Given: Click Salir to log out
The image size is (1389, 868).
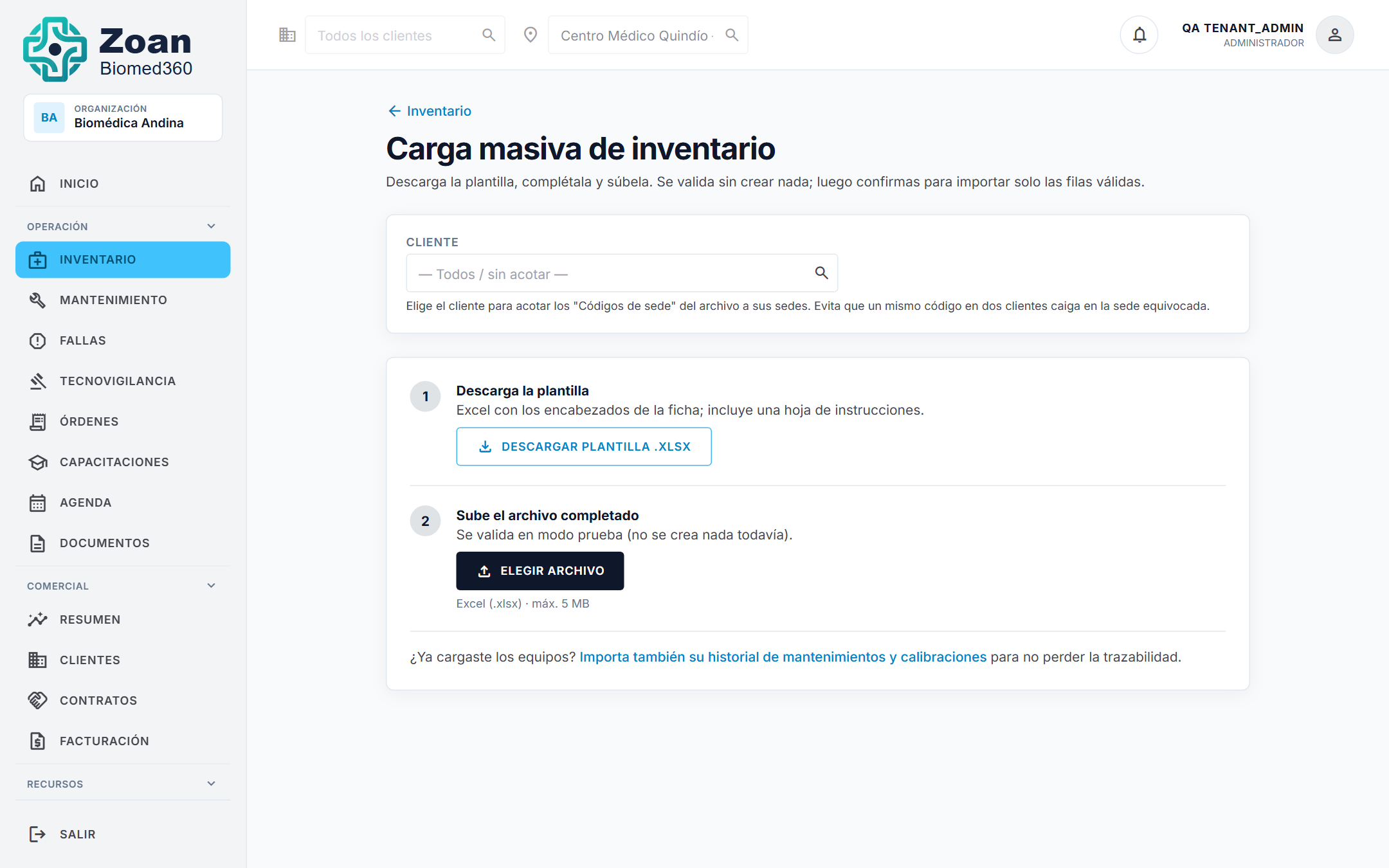Looking at the screenshot, I should pos(123,835).
